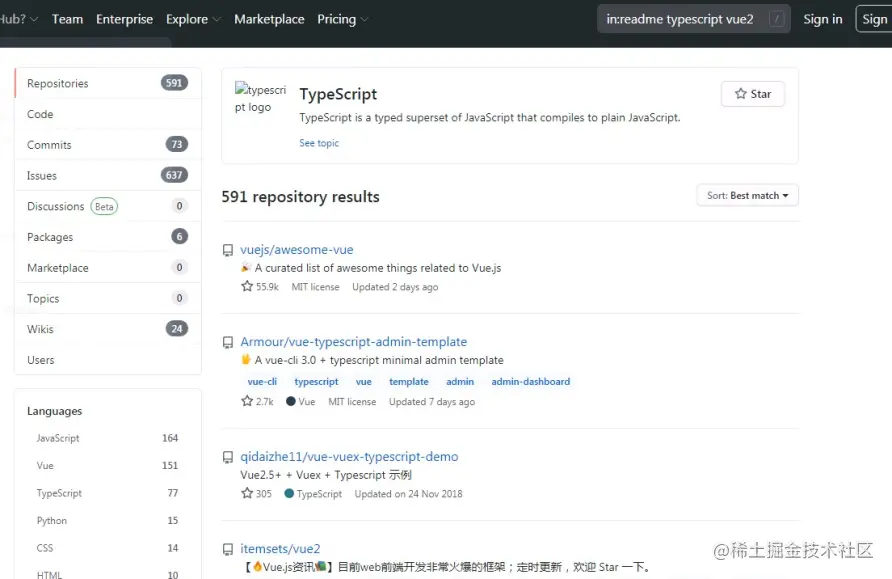The image size is (892, 579).
Task: Filter results by Python language
Action: coord(108,520)
